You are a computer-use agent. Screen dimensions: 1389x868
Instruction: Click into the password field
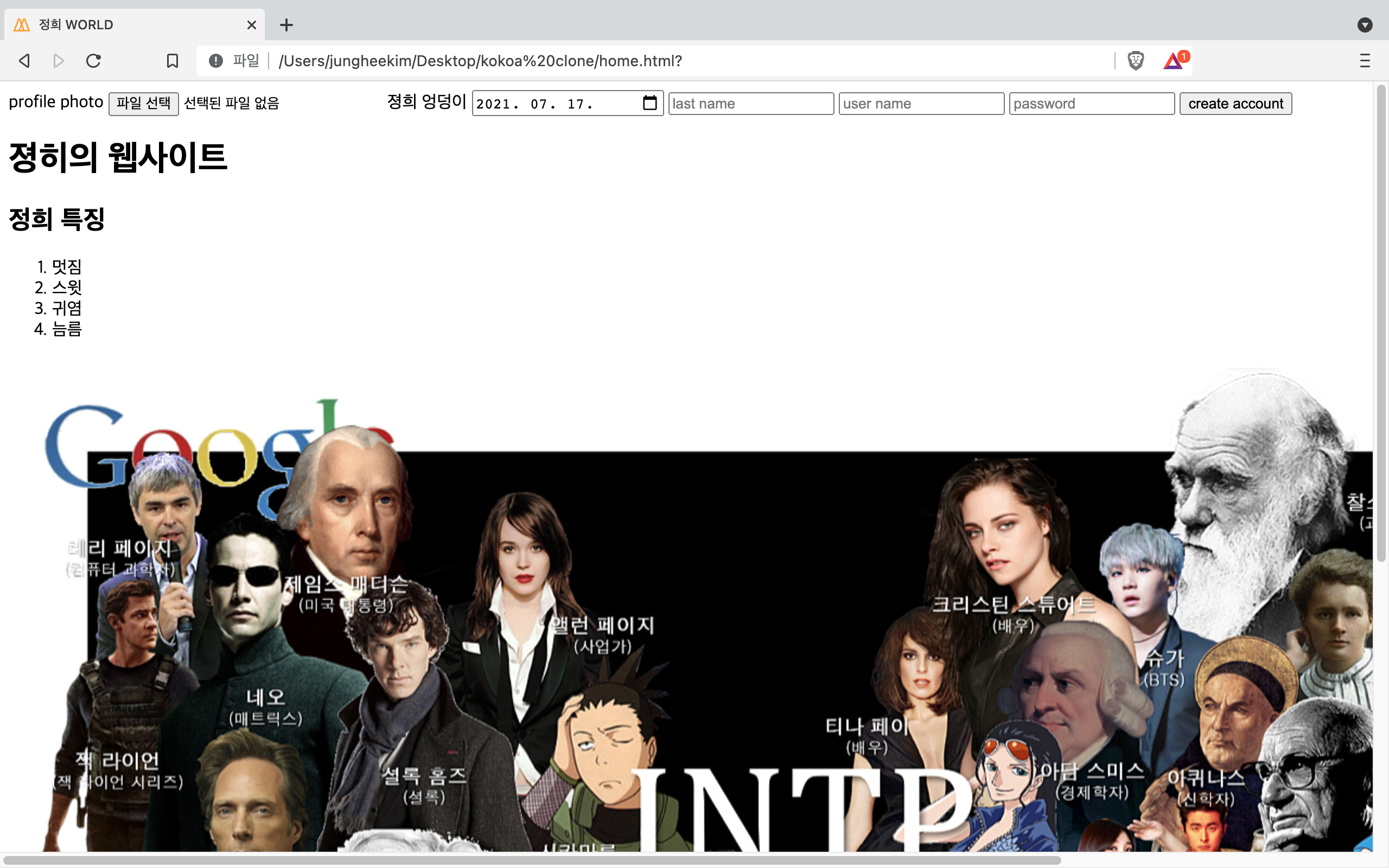(x=1091, y=104)
